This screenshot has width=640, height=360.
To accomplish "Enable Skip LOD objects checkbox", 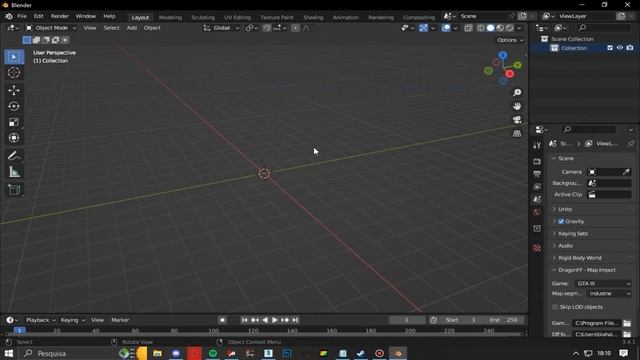I will [x=555, y=307].
